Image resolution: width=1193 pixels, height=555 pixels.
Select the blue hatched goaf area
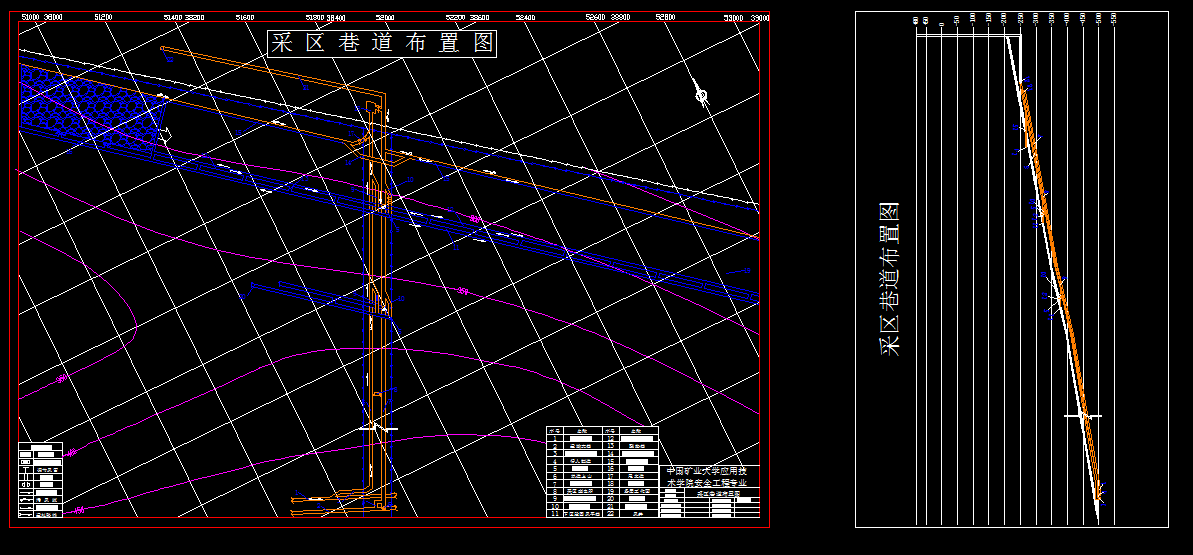pyautogui.click(x=91, y=110)
